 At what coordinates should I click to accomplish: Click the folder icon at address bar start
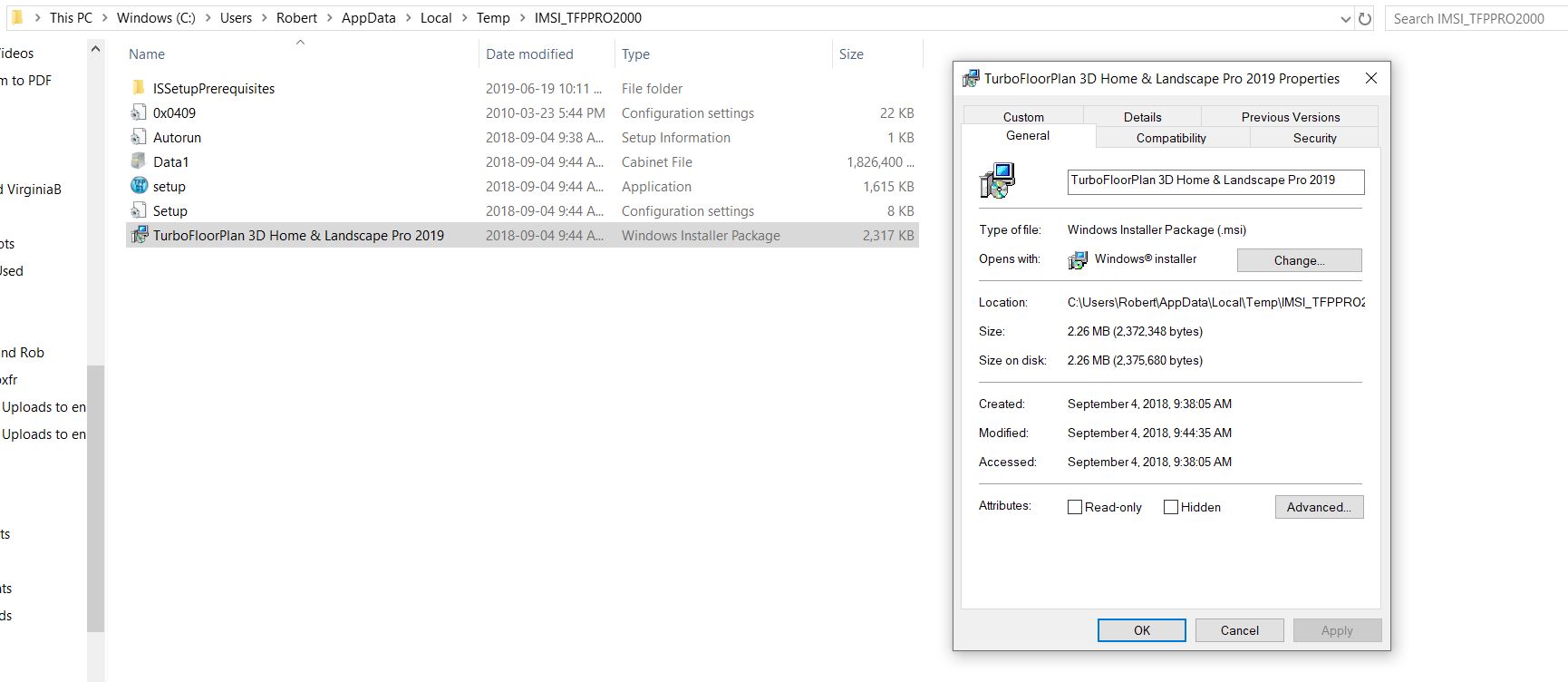point(16,17)
